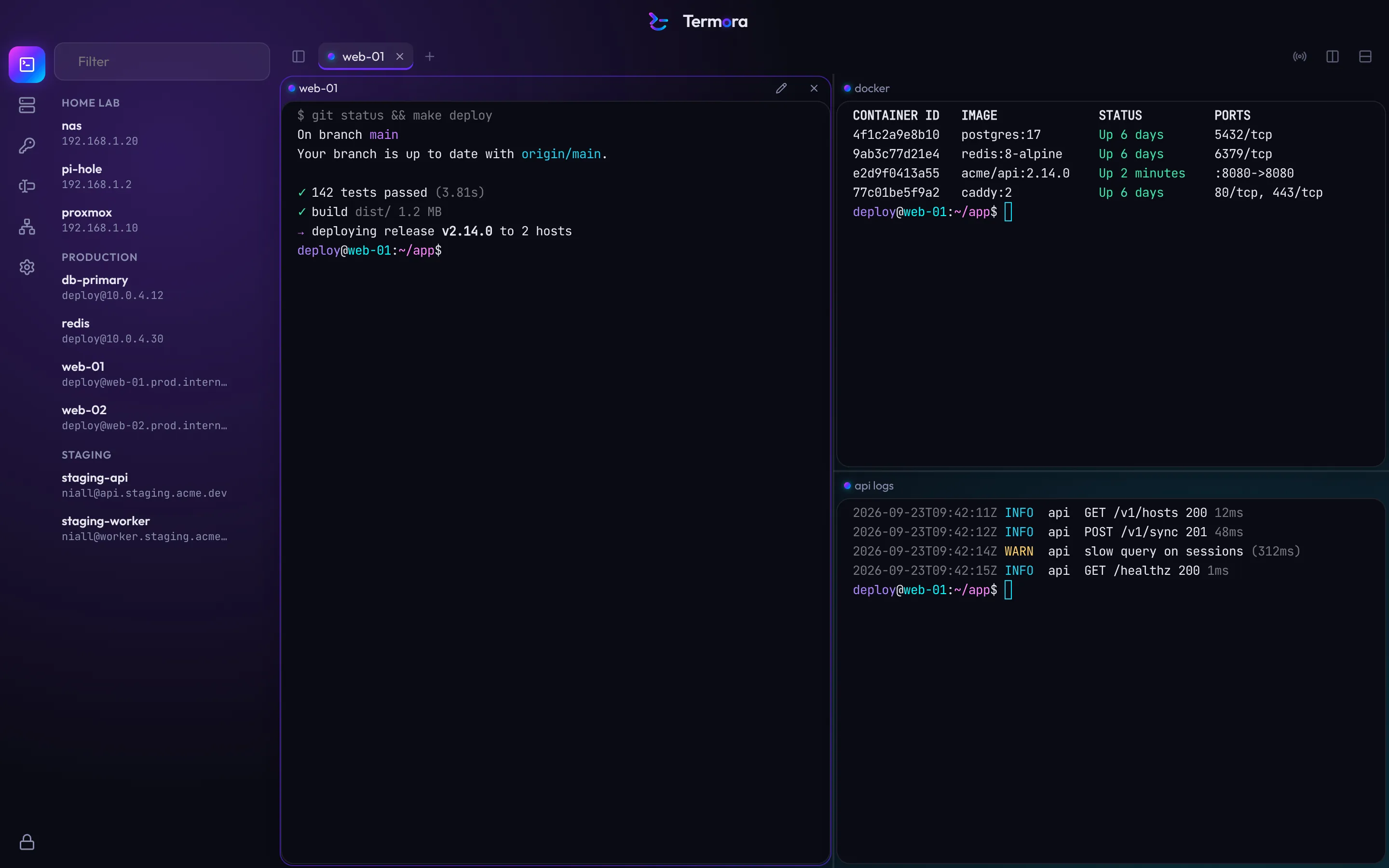The image size is (1389, 868).
Task: Close the web-01 tab
Action: point(400,56)
